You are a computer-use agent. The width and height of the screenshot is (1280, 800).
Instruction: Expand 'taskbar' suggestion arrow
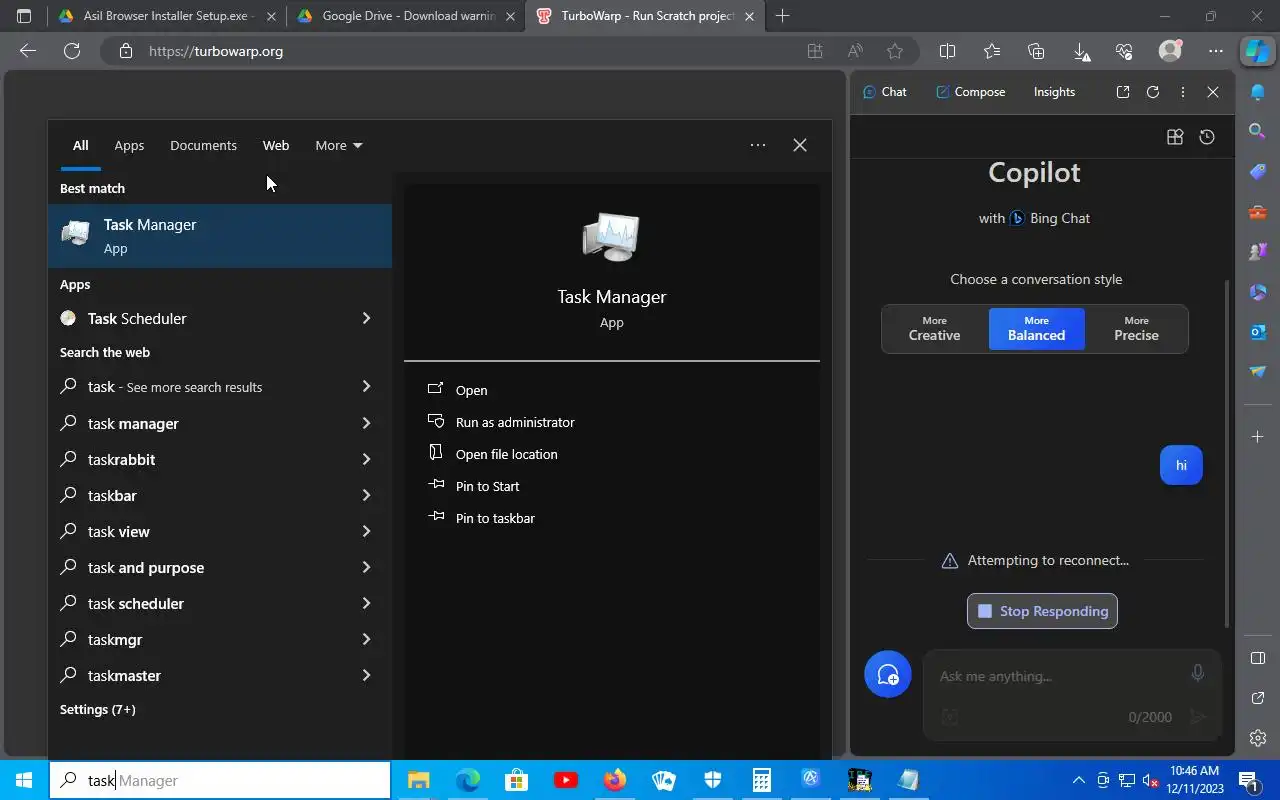point(366,495)
